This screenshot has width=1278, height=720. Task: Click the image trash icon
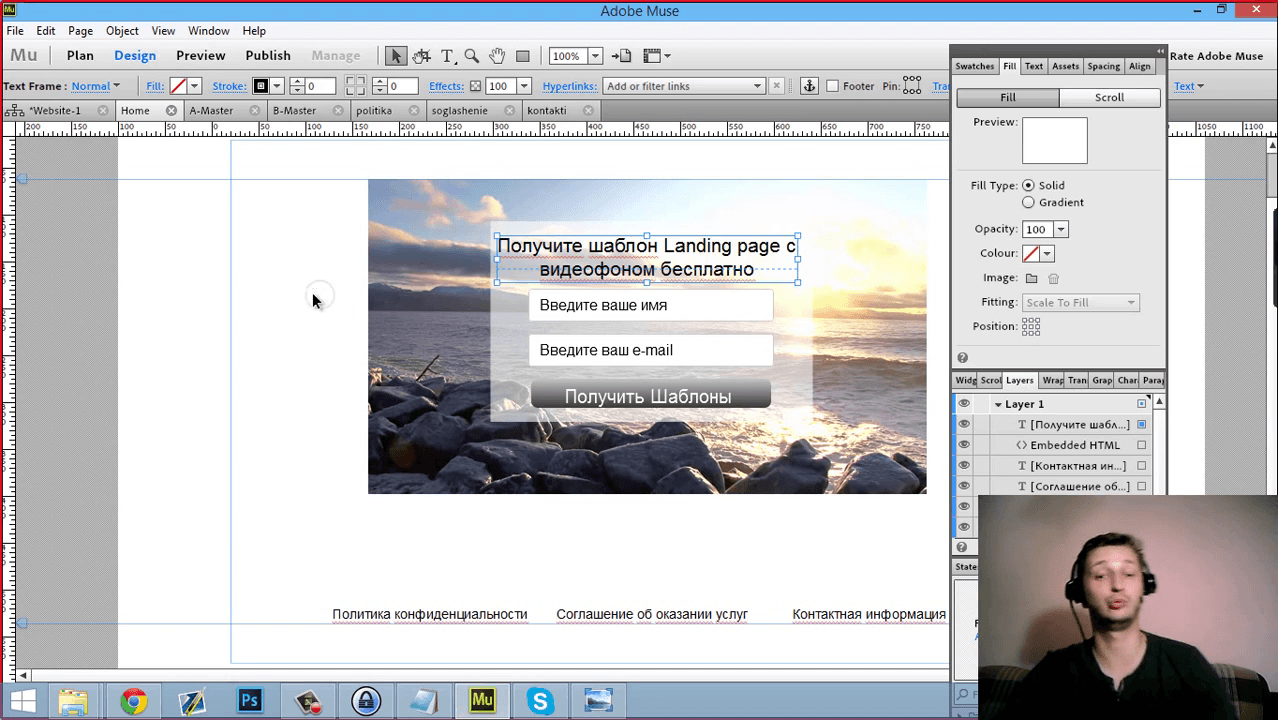click(1053, 279)
